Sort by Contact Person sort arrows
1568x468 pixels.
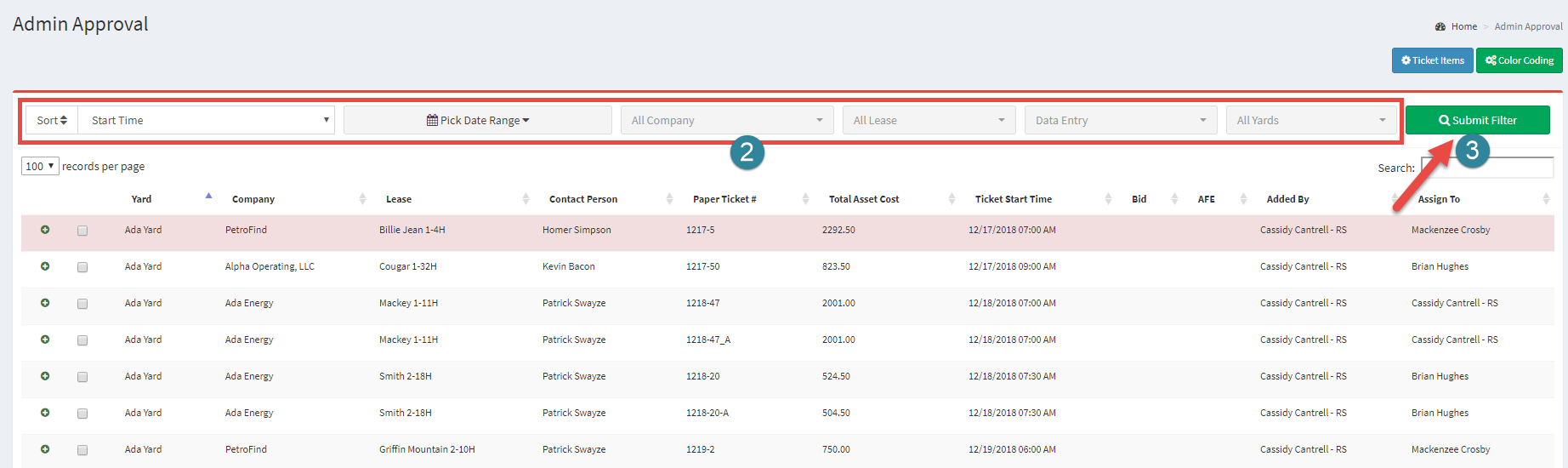point(669,199)
